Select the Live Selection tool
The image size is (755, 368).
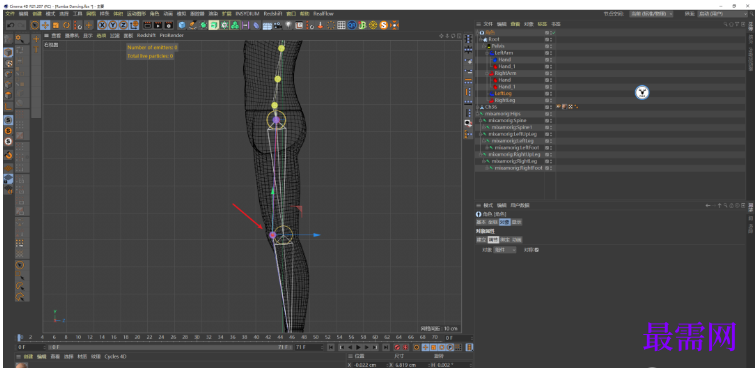click(x=35, y=25)
